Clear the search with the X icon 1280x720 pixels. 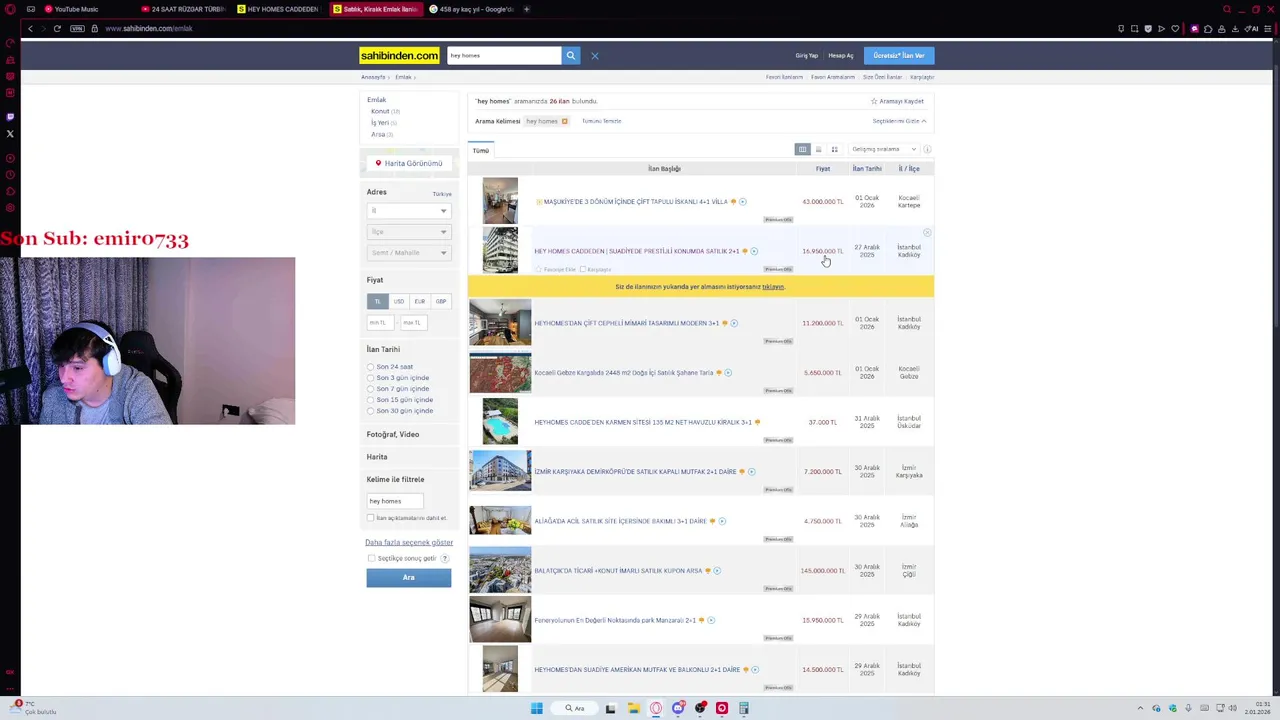coord(594,55)
